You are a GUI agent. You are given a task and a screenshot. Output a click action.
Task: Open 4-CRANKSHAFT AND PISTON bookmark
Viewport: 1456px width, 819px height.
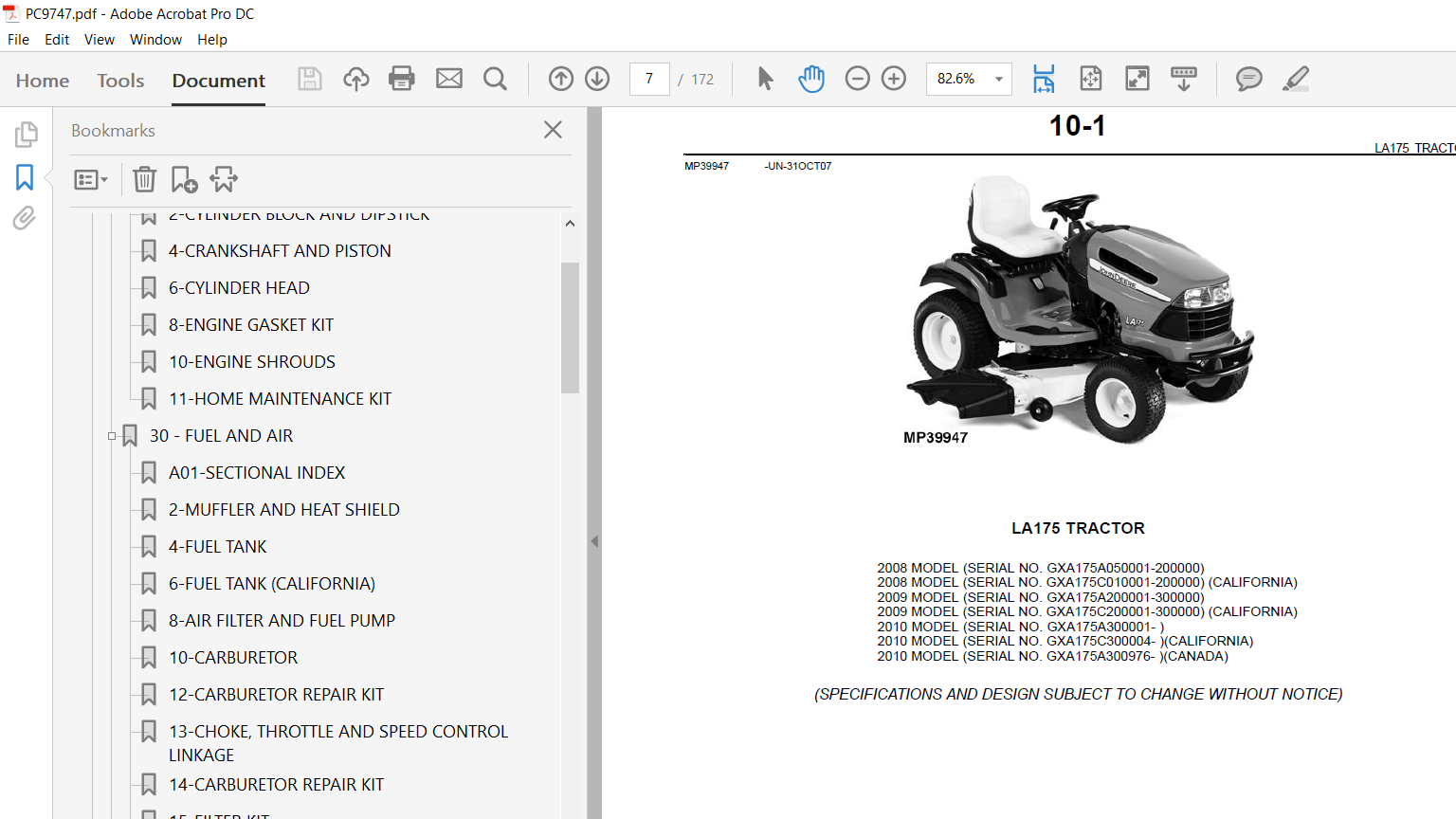click(x=280, y=251)
